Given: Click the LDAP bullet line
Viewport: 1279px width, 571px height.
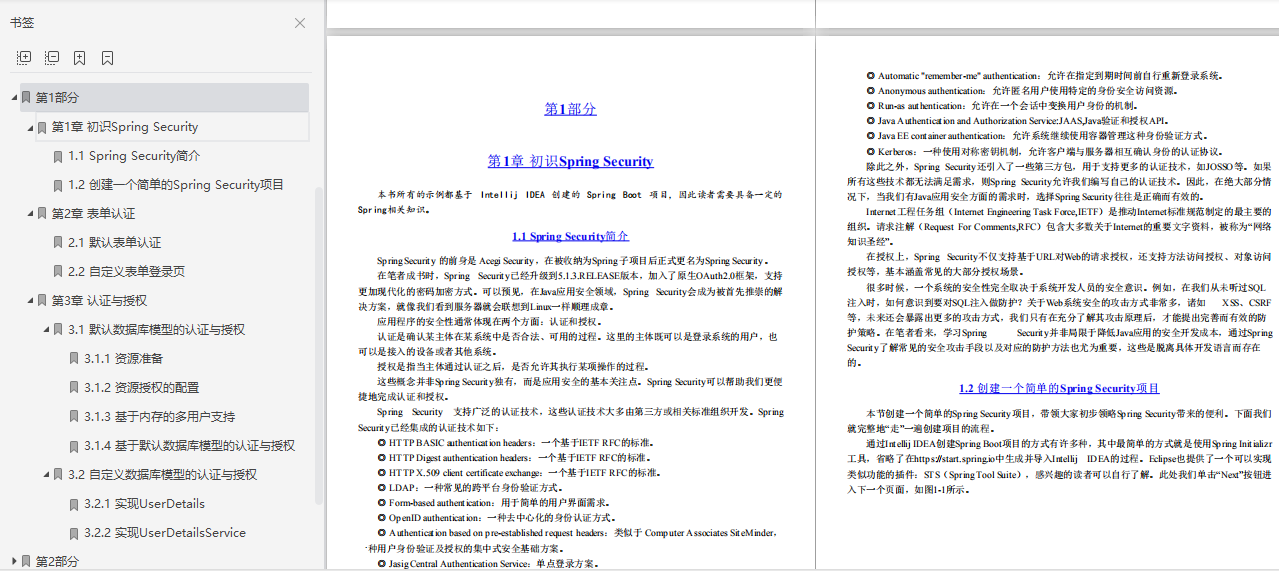Looking at the screenshot, I should coord(469,487).
